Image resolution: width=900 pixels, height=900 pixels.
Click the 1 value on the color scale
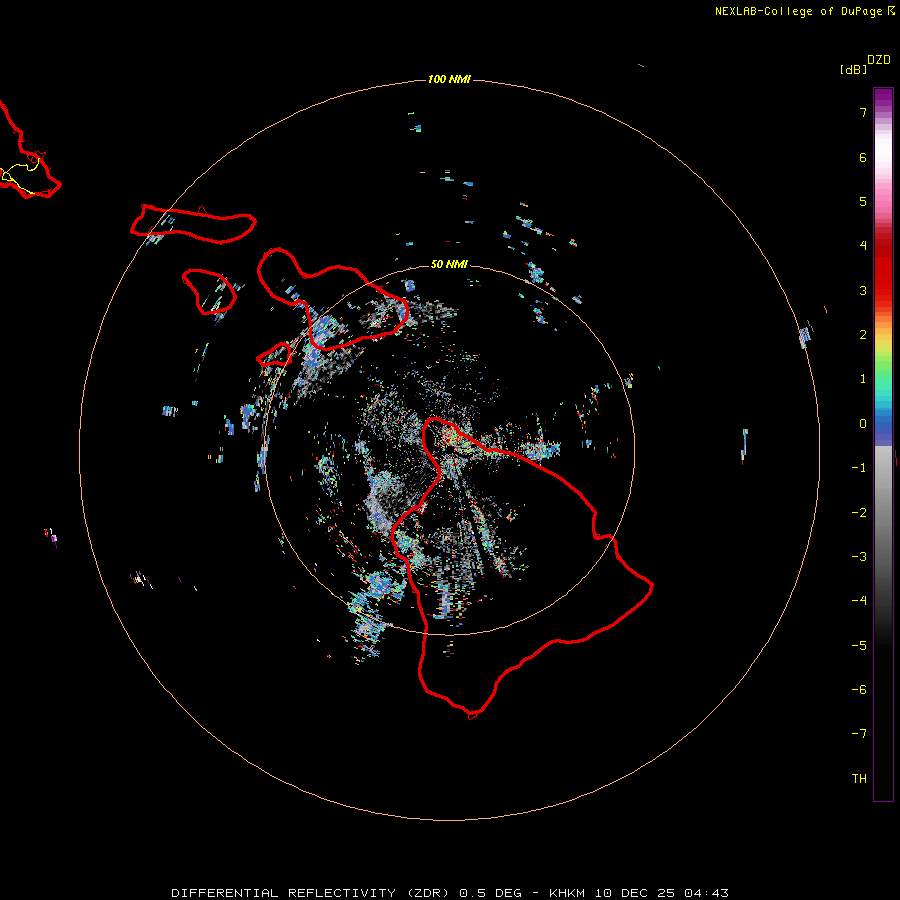tap(863, 379)
